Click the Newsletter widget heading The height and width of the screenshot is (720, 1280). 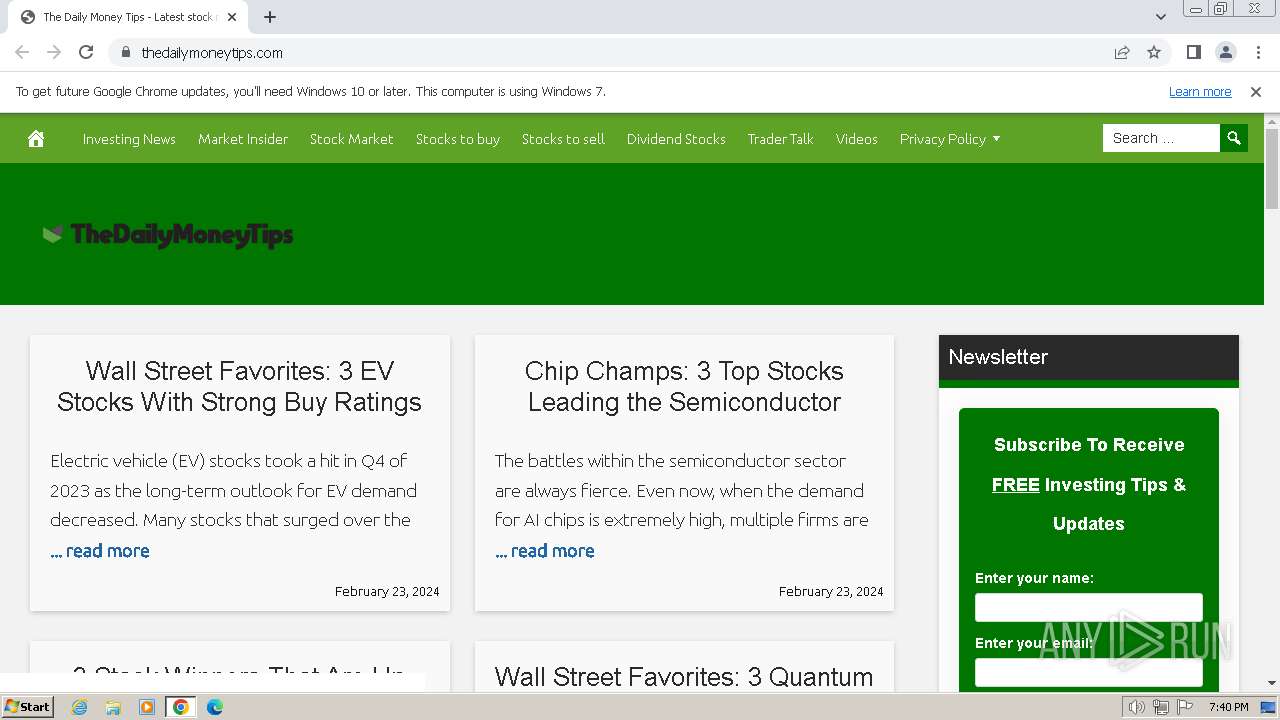tap(998, 357)
